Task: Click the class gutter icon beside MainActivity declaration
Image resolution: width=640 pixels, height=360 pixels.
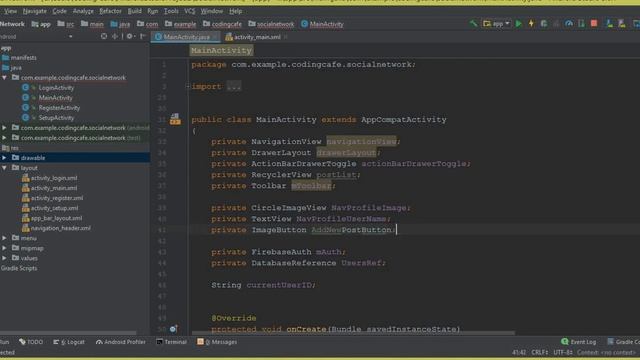Action: (x=175, y=119)
